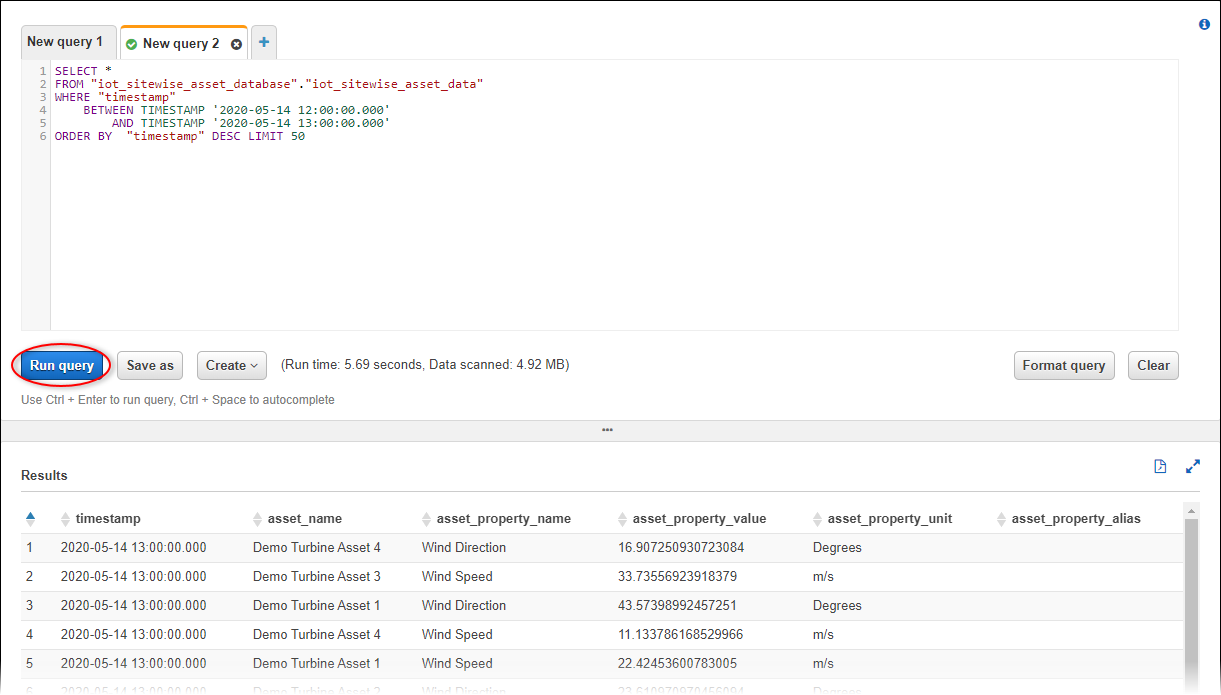This screenshot has height=695, width=1221.
Task: Switch to New query 1 tab
Action: [65, 42]
